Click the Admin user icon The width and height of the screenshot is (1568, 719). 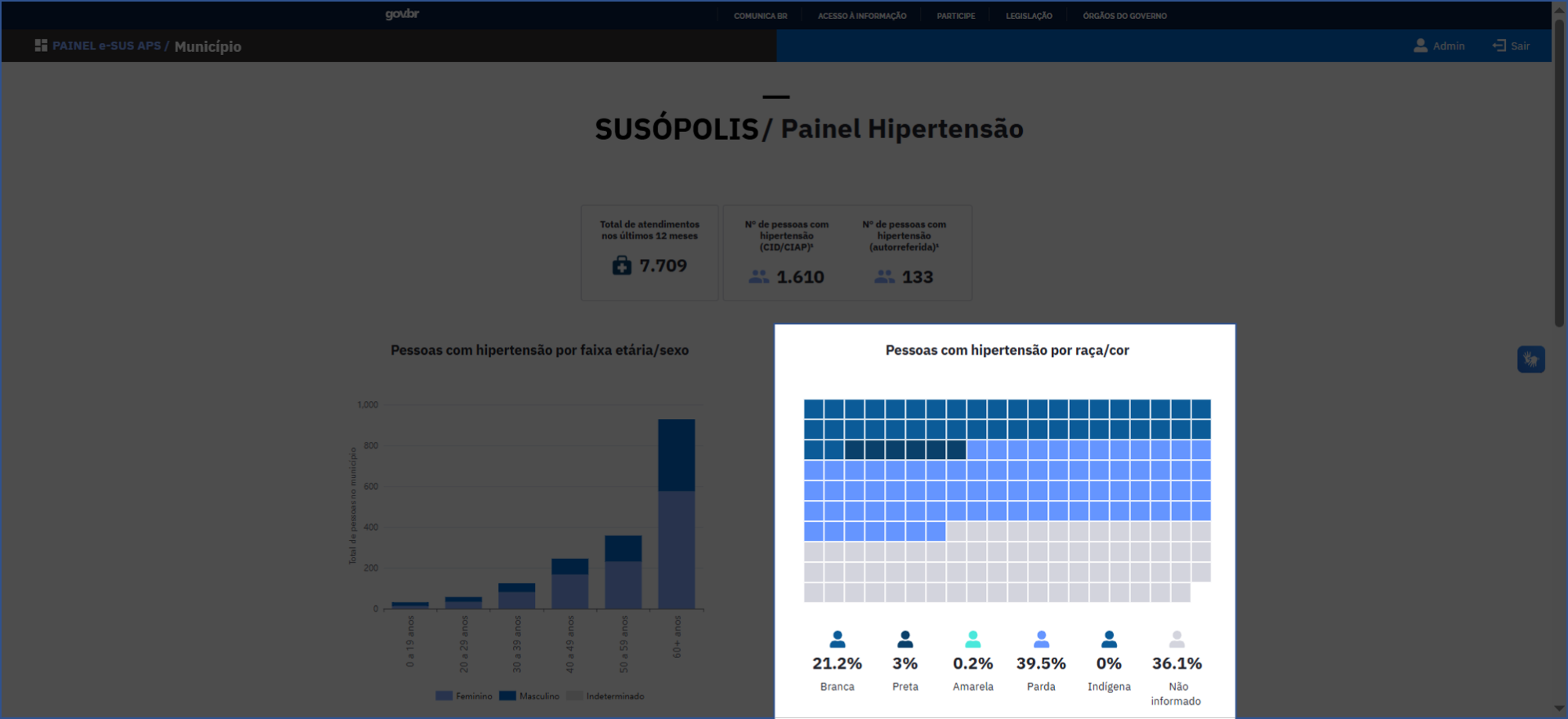[1420, 46]
